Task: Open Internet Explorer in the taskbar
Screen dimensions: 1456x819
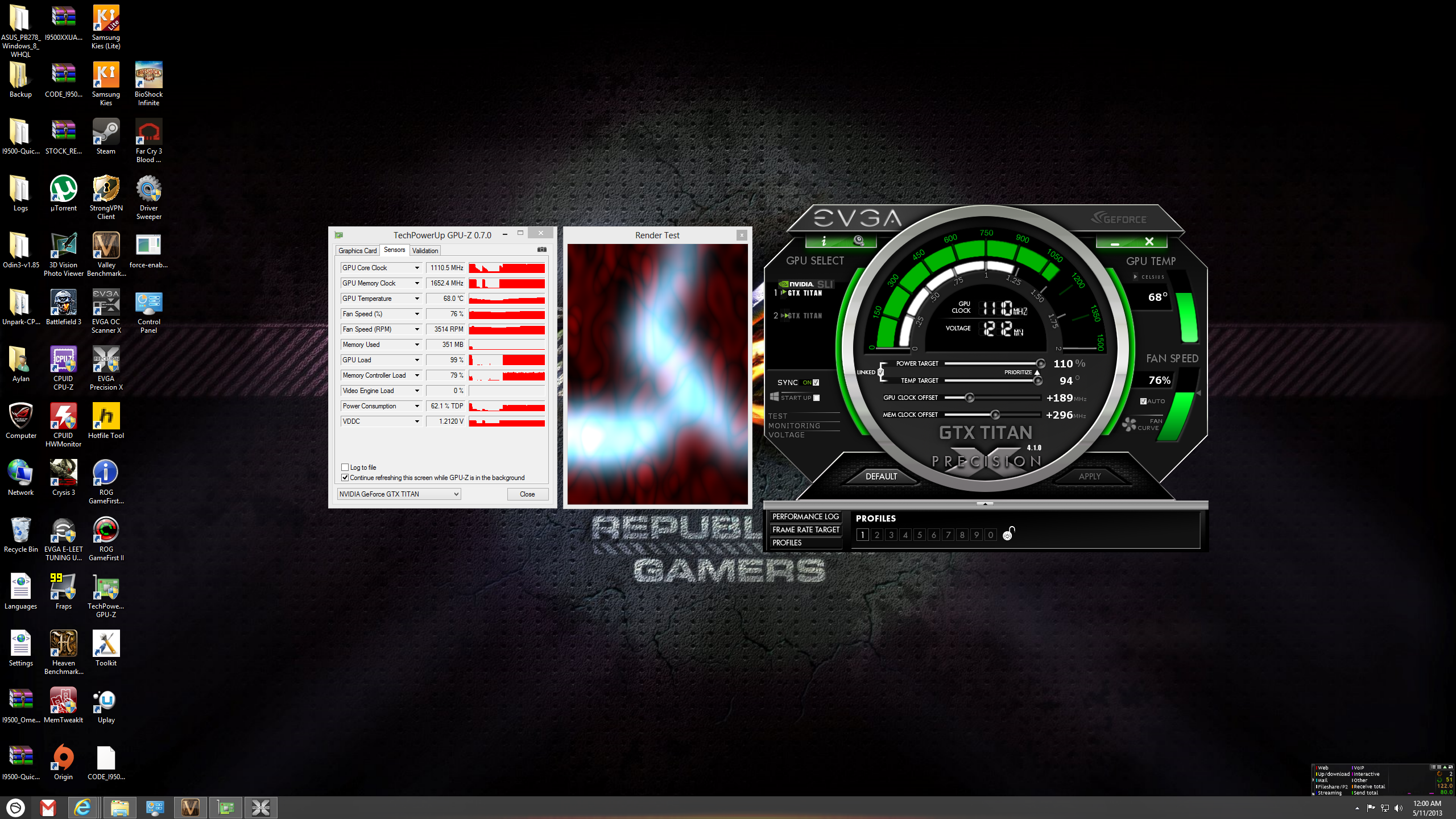Action: coord(83,808)
